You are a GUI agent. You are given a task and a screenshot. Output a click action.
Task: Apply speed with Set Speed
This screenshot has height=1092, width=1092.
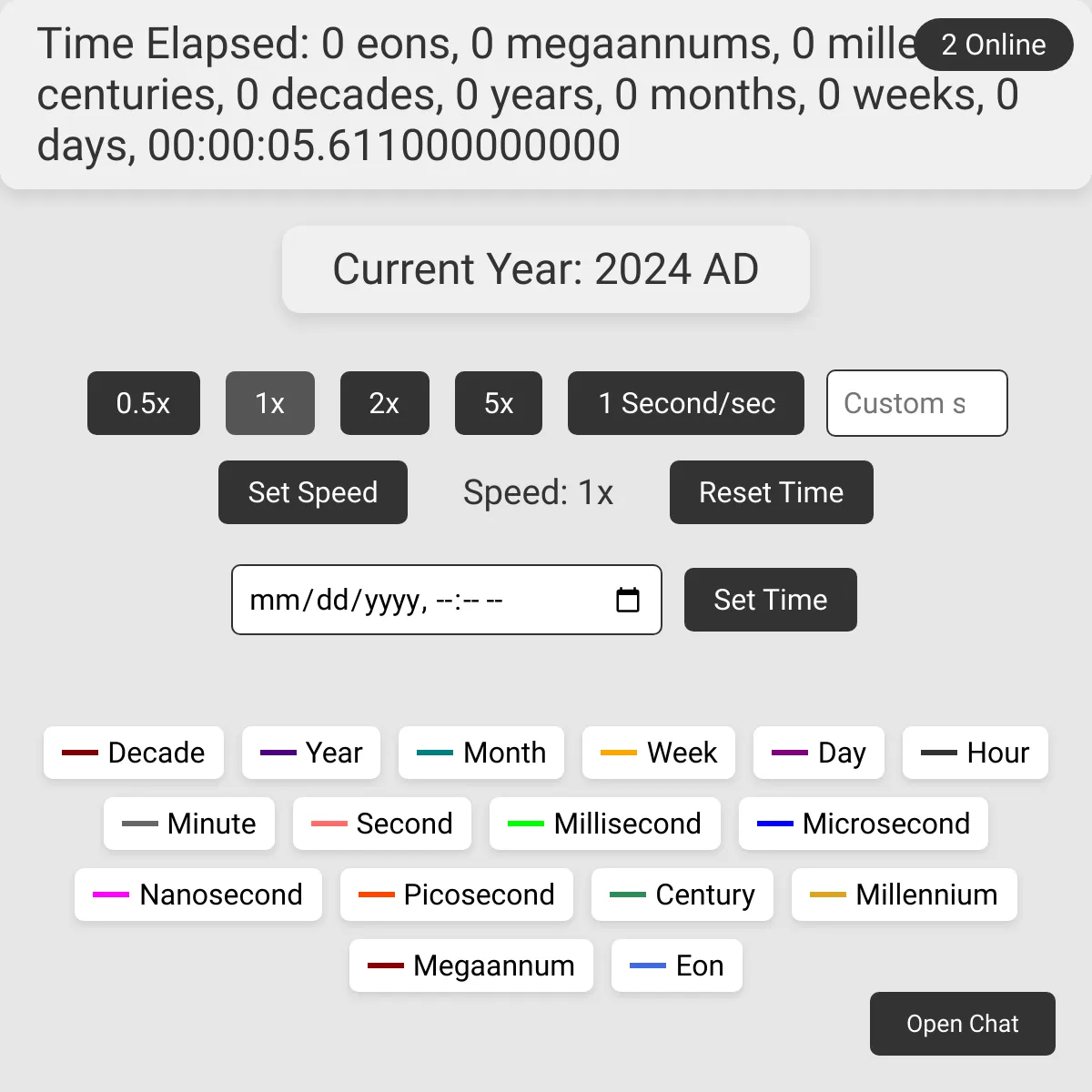tap(313, 492)
